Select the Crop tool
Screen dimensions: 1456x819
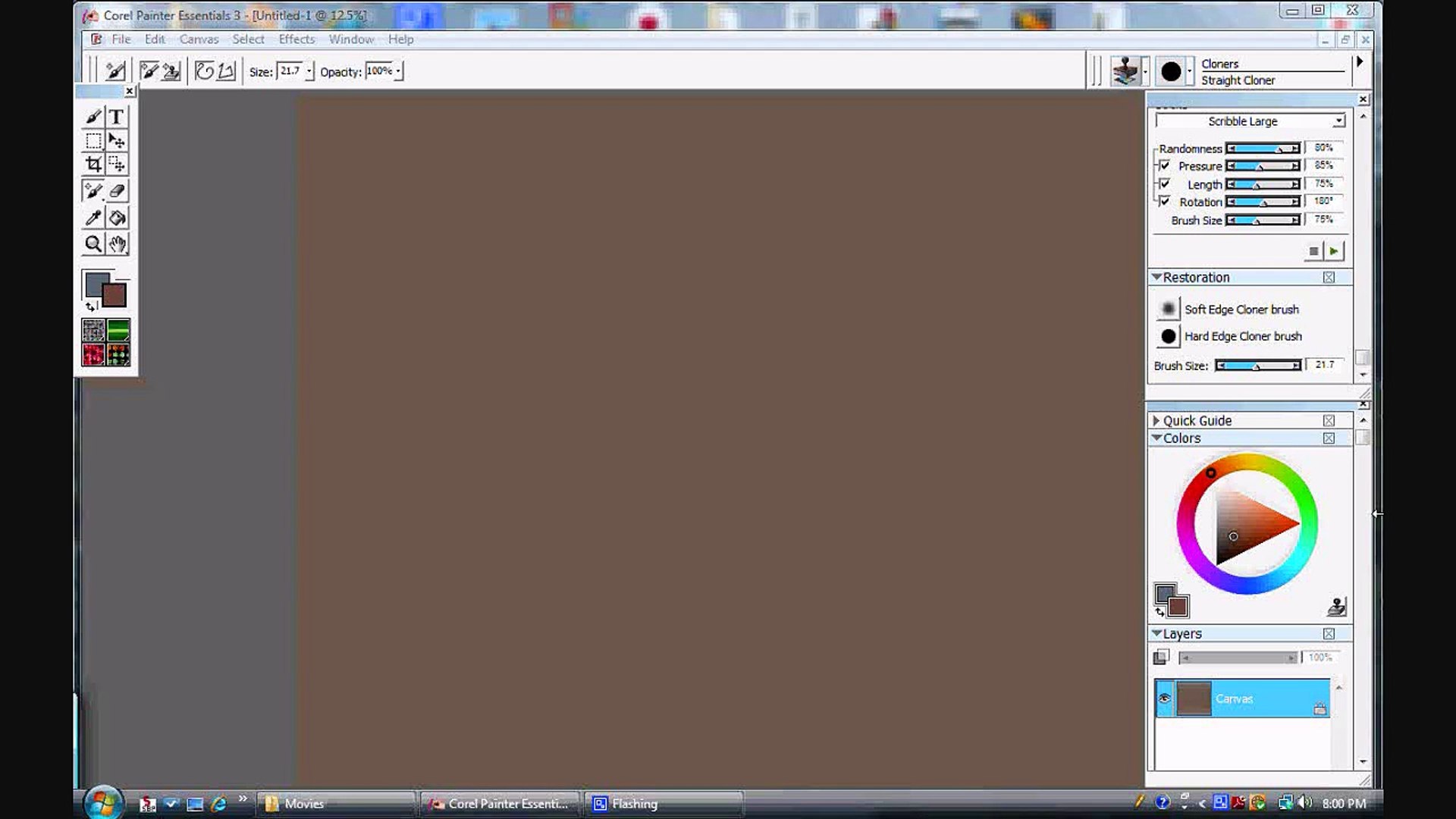(93, 164)
